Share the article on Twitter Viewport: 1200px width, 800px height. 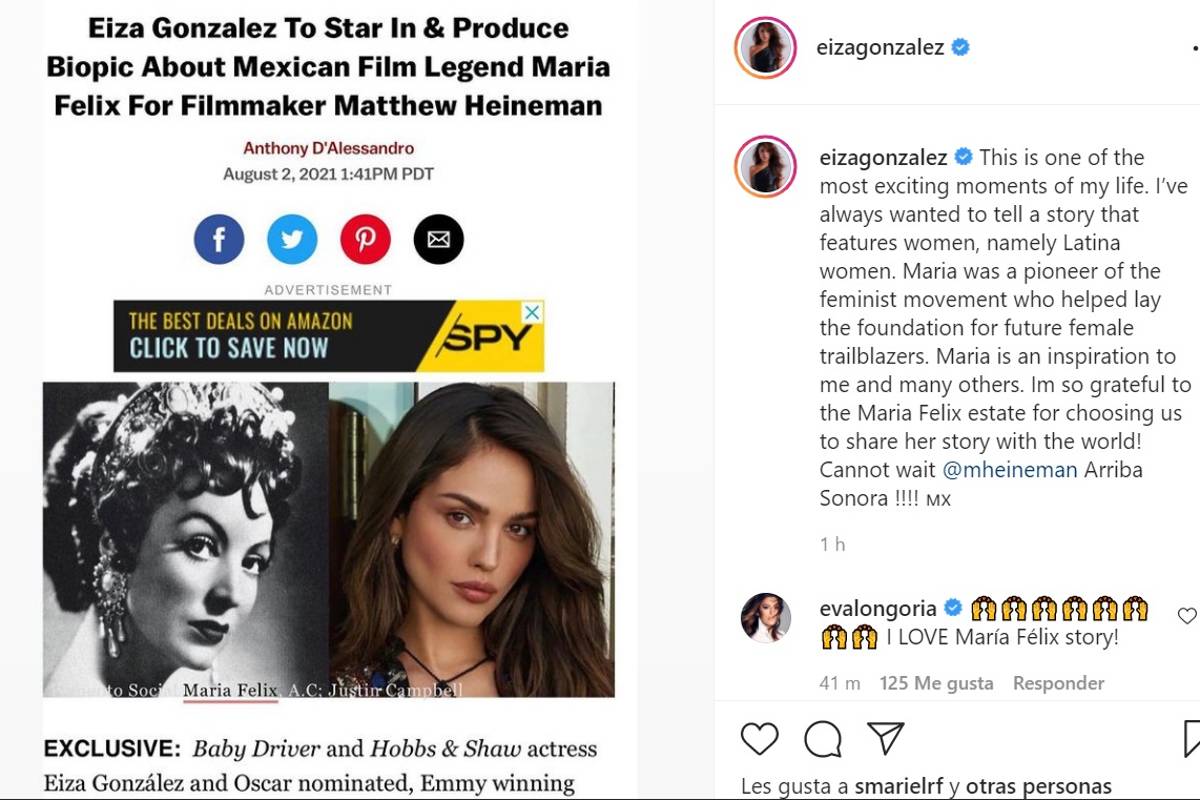(292, 239)
